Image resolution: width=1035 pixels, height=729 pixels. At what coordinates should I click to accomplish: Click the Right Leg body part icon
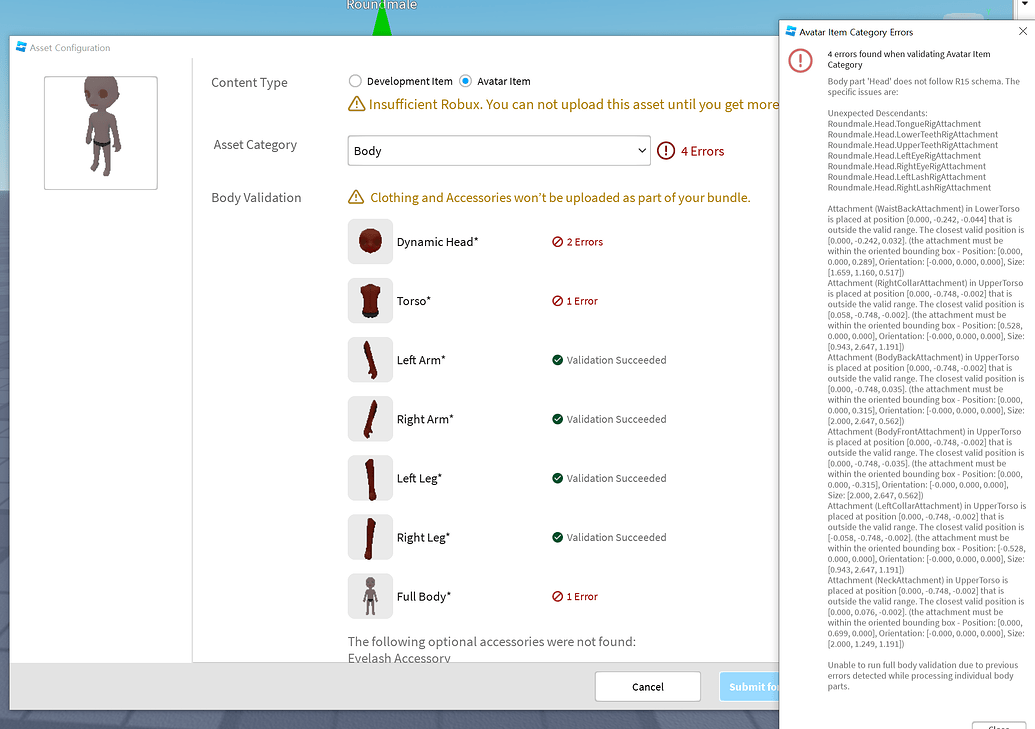tap(370, 537)
